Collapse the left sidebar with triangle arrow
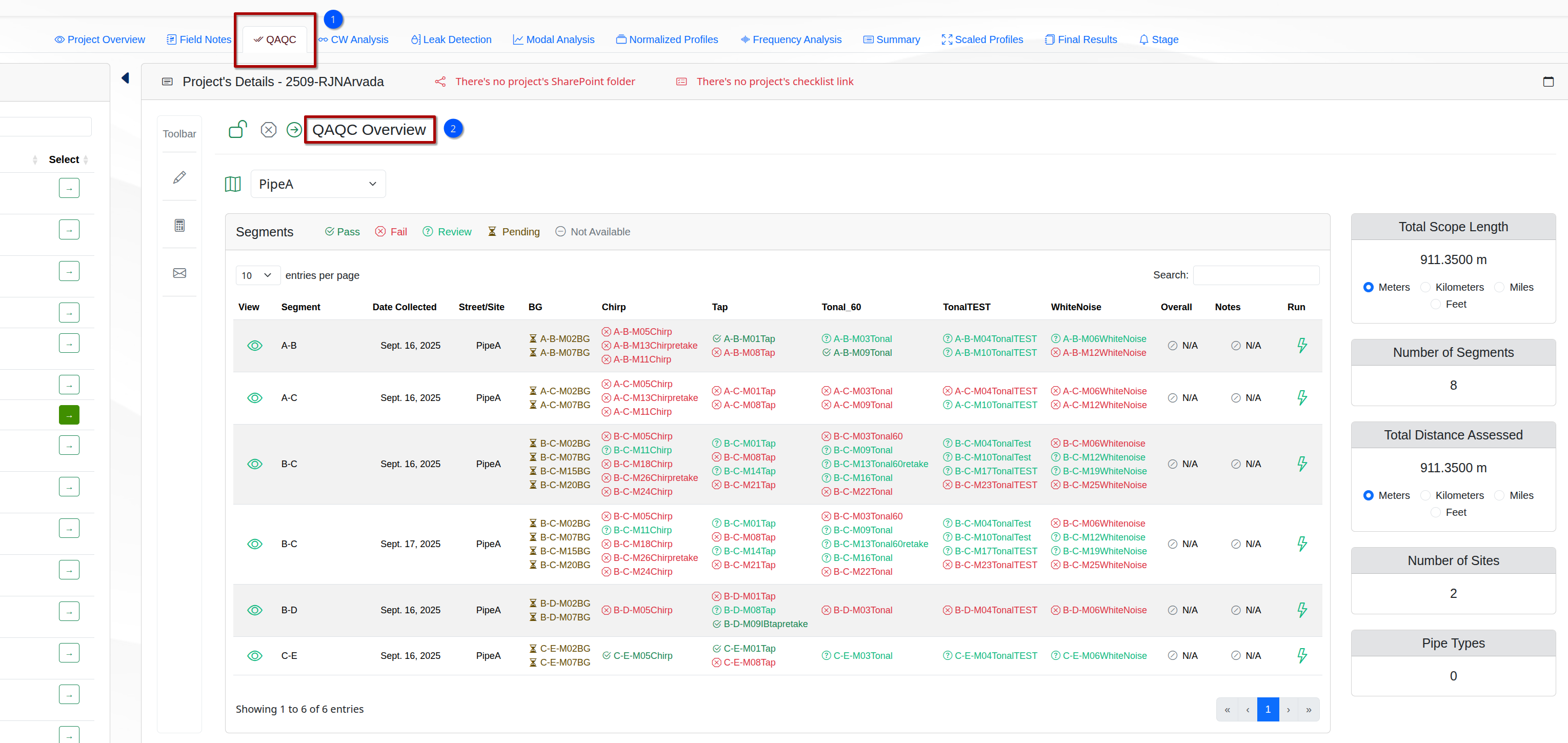 pyautogui.click(x=126, y=78)
